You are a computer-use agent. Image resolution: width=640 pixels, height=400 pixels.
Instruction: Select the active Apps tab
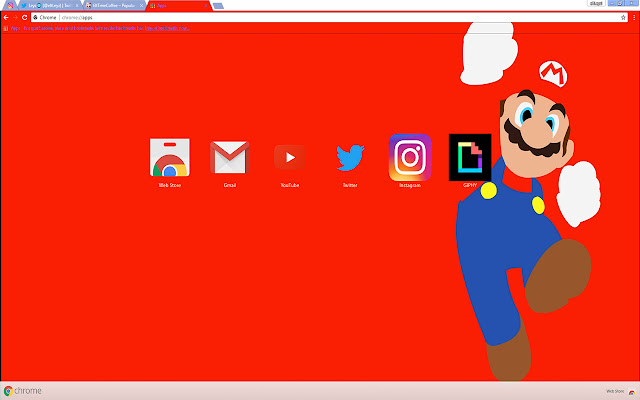click(178, 6)
